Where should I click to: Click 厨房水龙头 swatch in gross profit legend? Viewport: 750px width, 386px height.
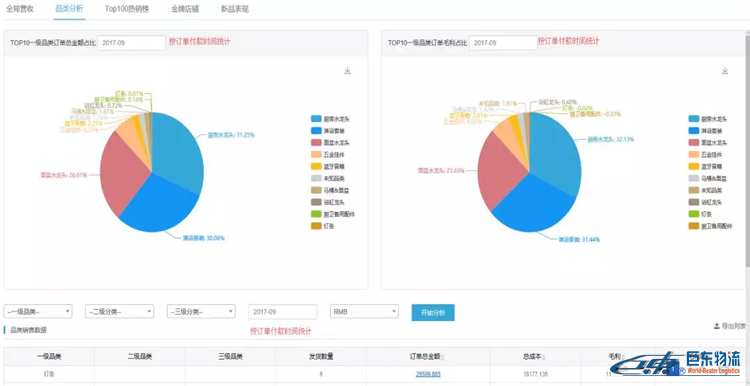tap(694, 119)
